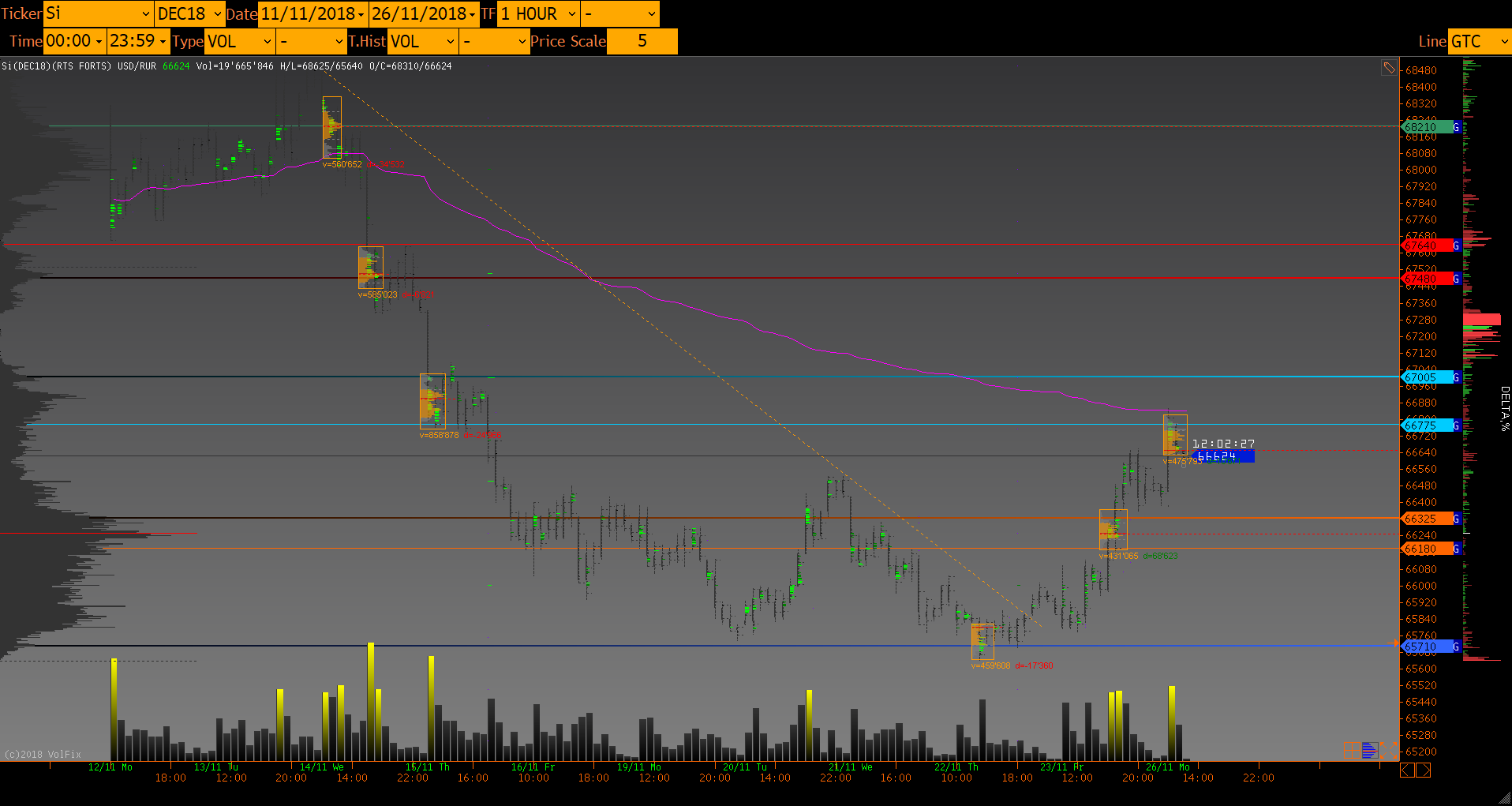The height and width of the screenshot is (806, 1512).
Task: Click the blue current price label 66624
Action: click(1222, 456)
